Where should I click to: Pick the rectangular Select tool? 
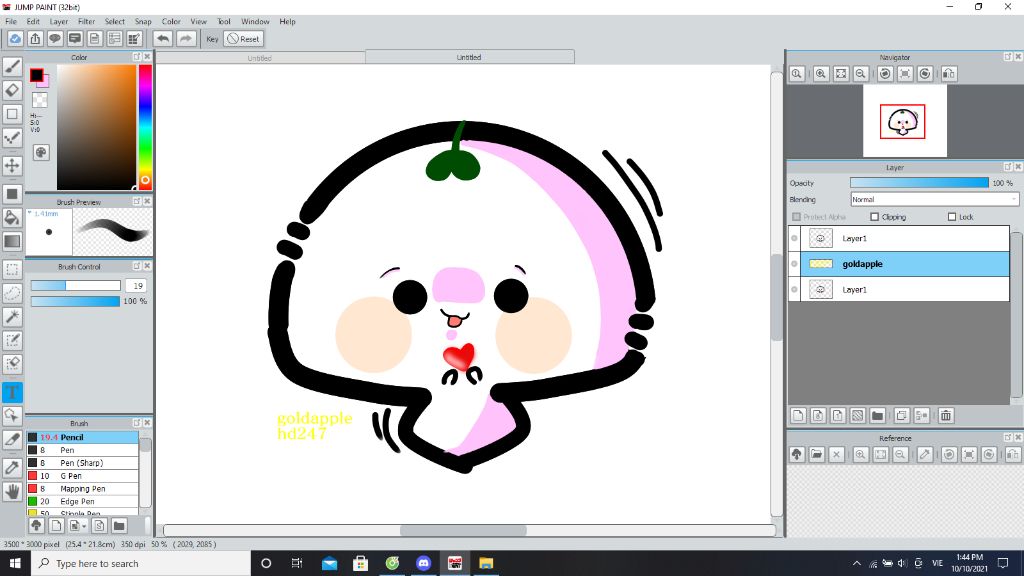12,269
